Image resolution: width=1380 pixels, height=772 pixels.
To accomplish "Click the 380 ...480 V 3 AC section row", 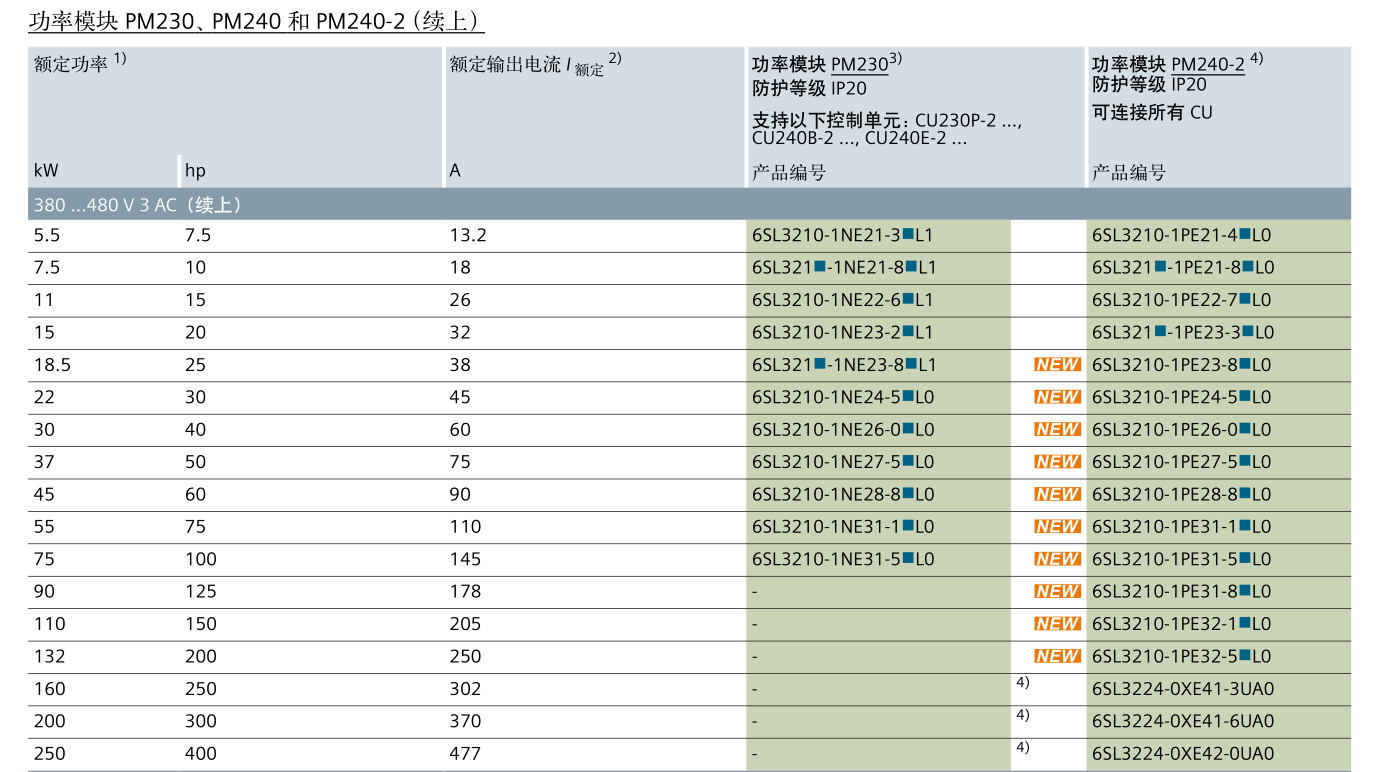I will click(689, 204).
